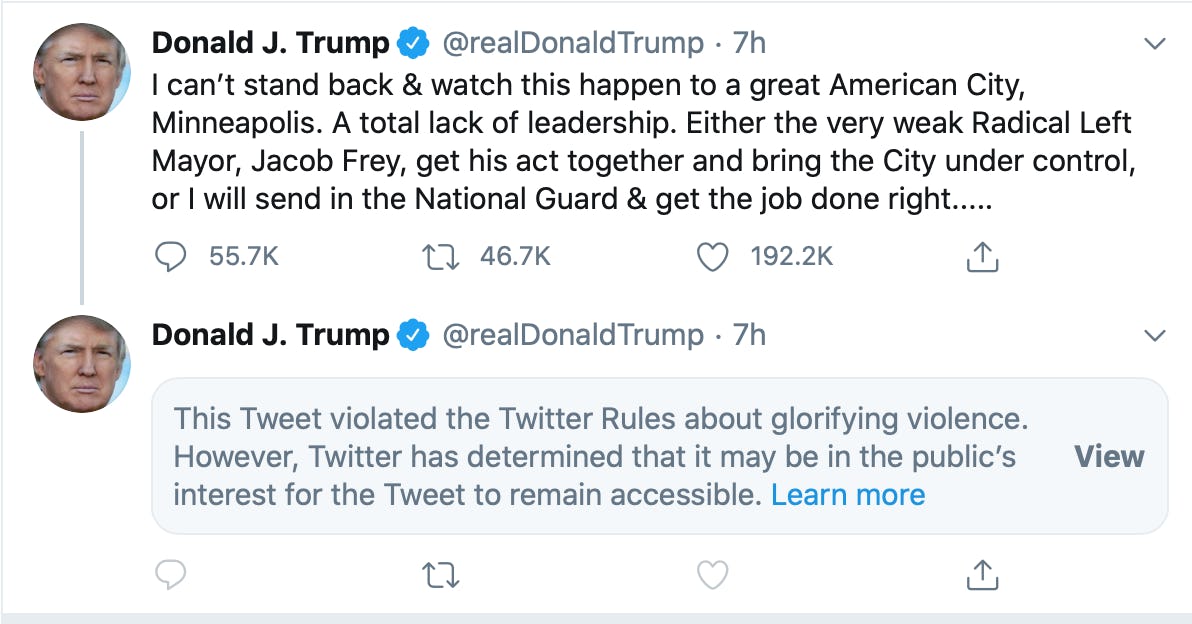Image resolution: width=1192 pixels, height=624 pixels.
Task: Click the second tweet's profile avatar
Action: (x=82, y=363)
